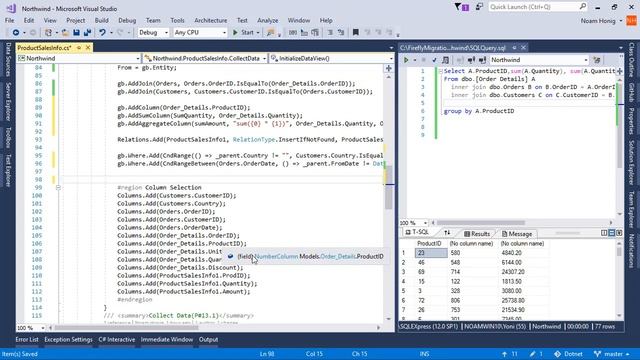Screen dimensions: 640x360
Task: Open the code editor 100 % zoom dropdown
Action: tap(31, 328)
